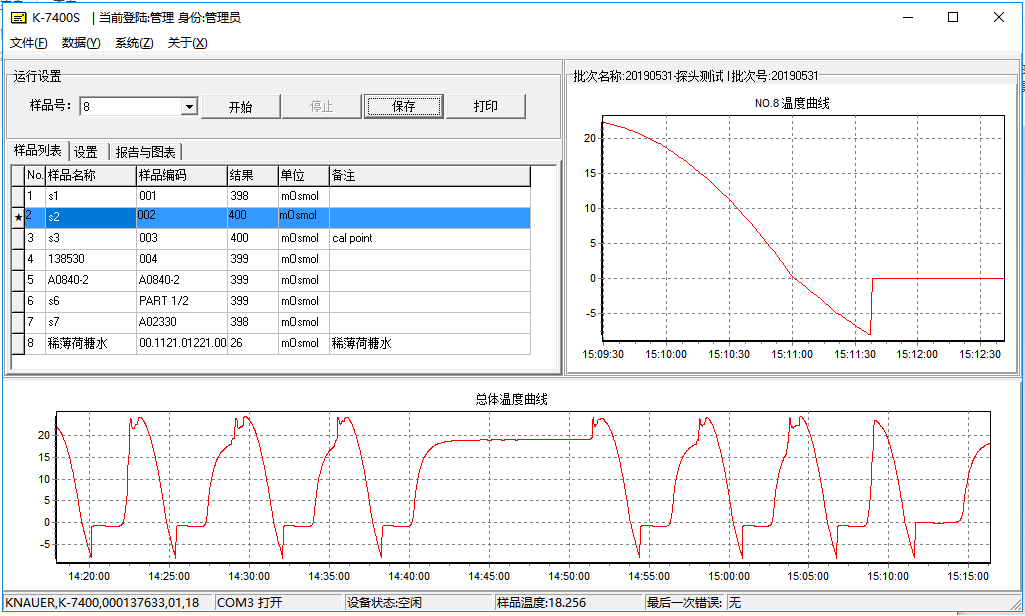This screenshot has height=616, width=1025.
Task: Select the row named 稀薄荷糖水
Action: point(90,343)
